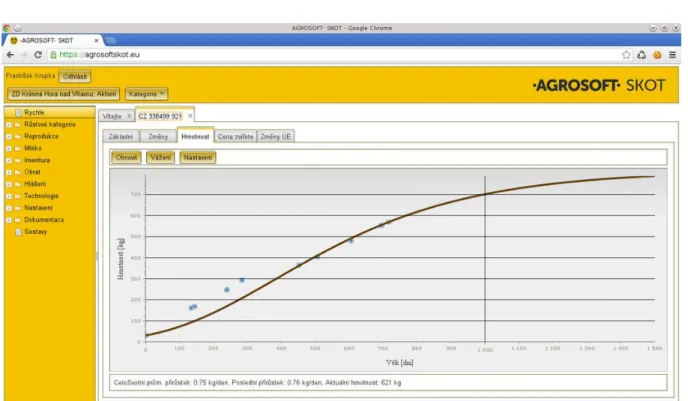
Task: Open the Základní sub-tab
Action: [121, 136]
